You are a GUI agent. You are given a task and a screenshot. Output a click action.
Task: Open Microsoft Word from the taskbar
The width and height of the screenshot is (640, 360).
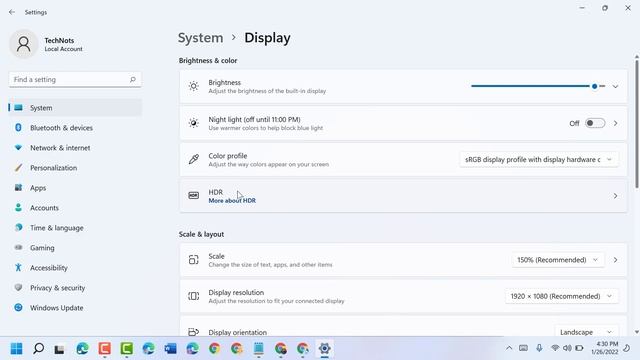coord(171,349)
